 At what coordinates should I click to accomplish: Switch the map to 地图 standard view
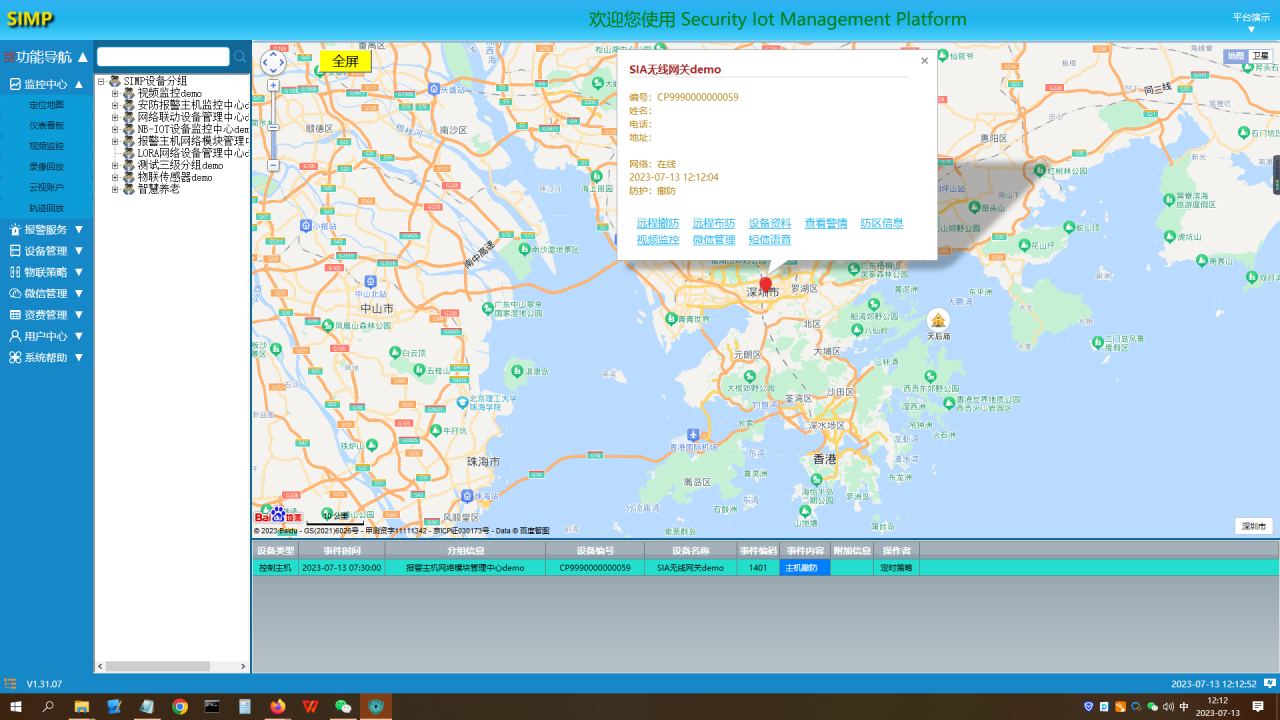point(1236,56)
